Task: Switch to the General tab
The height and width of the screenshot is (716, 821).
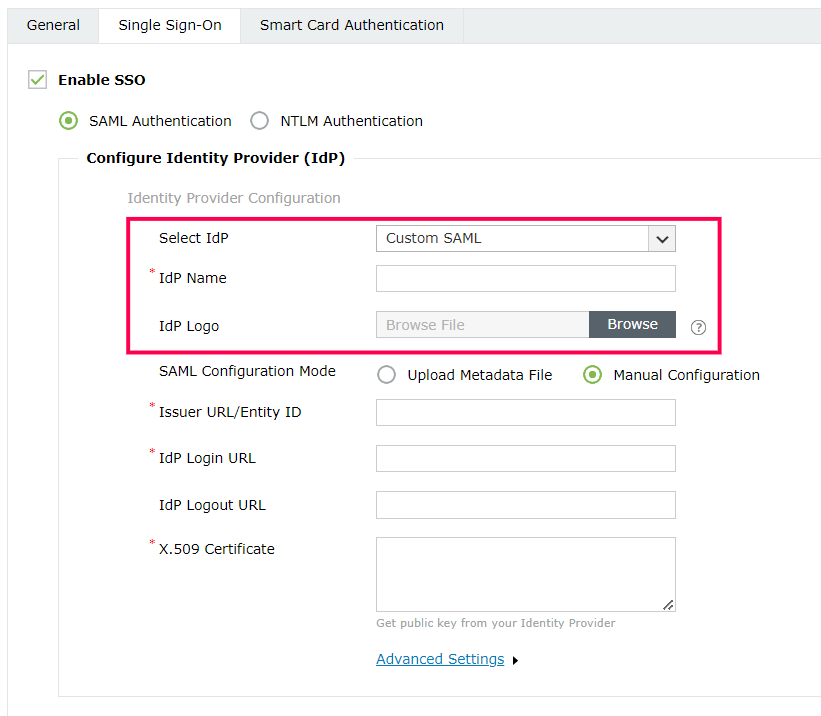Action: coord(53,25)
